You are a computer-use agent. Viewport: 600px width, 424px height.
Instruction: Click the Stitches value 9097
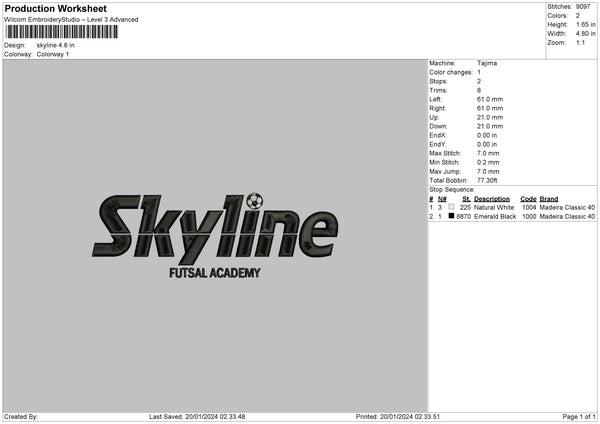[x=583, y=7]
